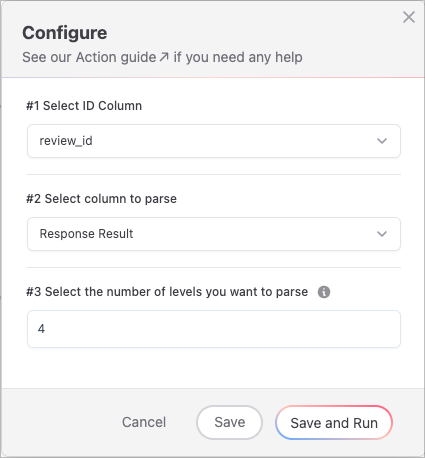Click the "if you need any help" text

click(238, 57)
